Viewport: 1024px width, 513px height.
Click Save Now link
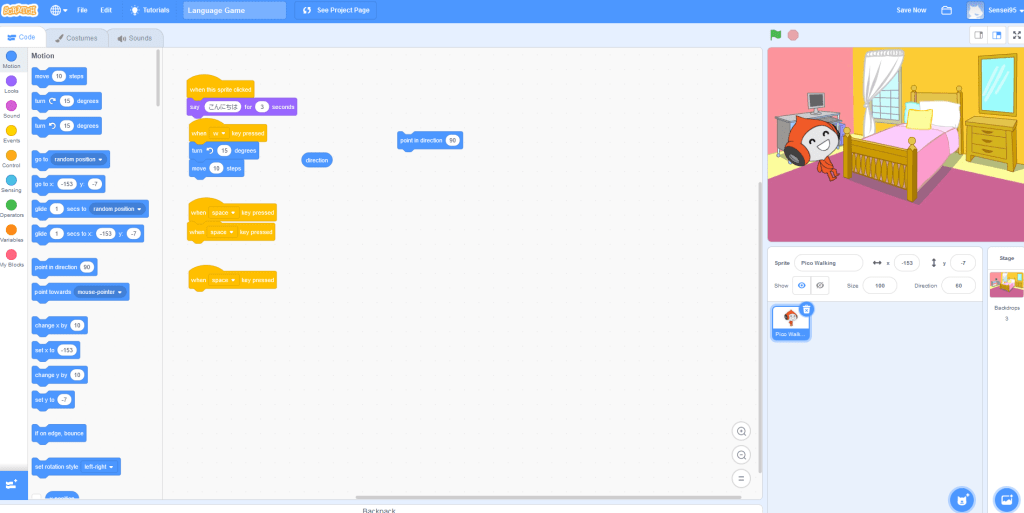coord(910,10)
